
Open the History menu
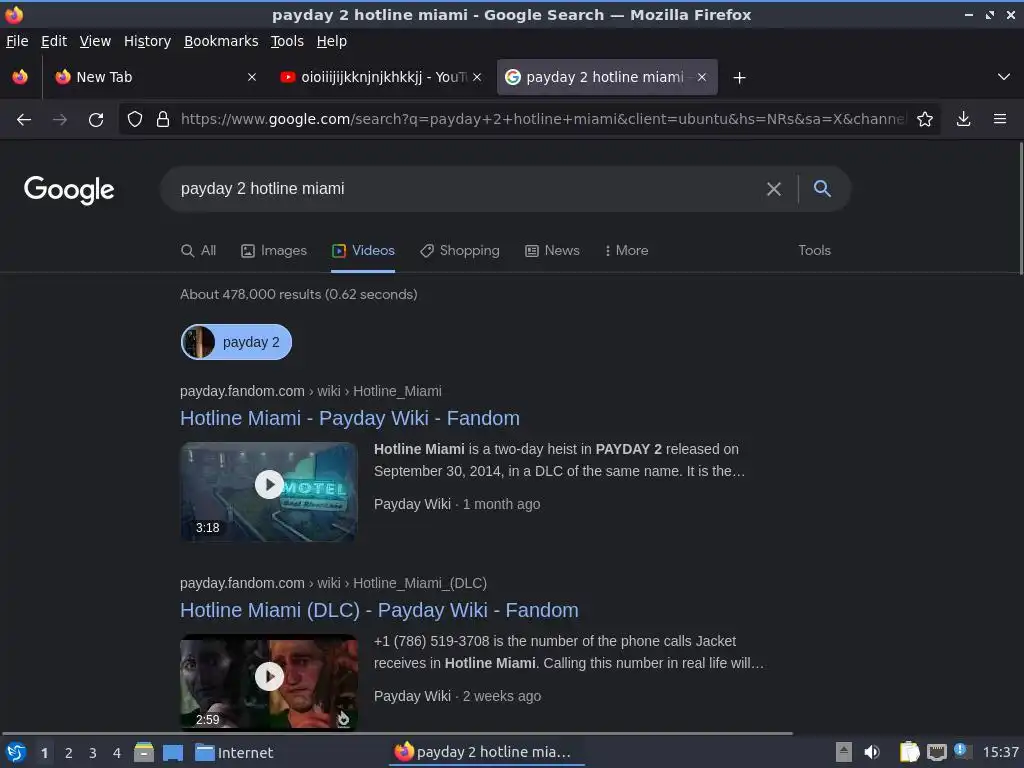(x=147, y=41)
